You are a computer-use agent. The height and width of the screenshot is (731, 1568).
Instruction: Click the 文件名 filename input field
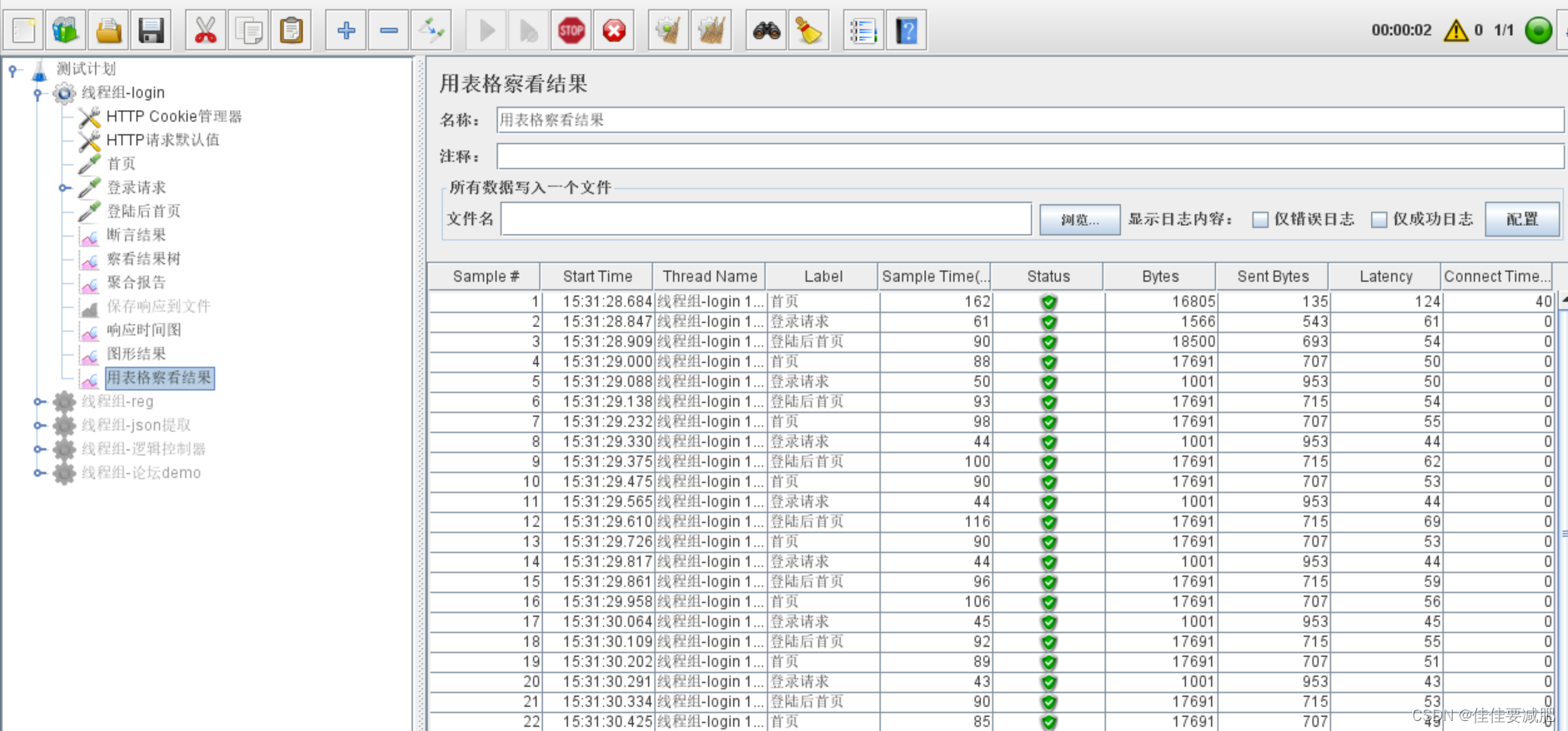point(766,219)
